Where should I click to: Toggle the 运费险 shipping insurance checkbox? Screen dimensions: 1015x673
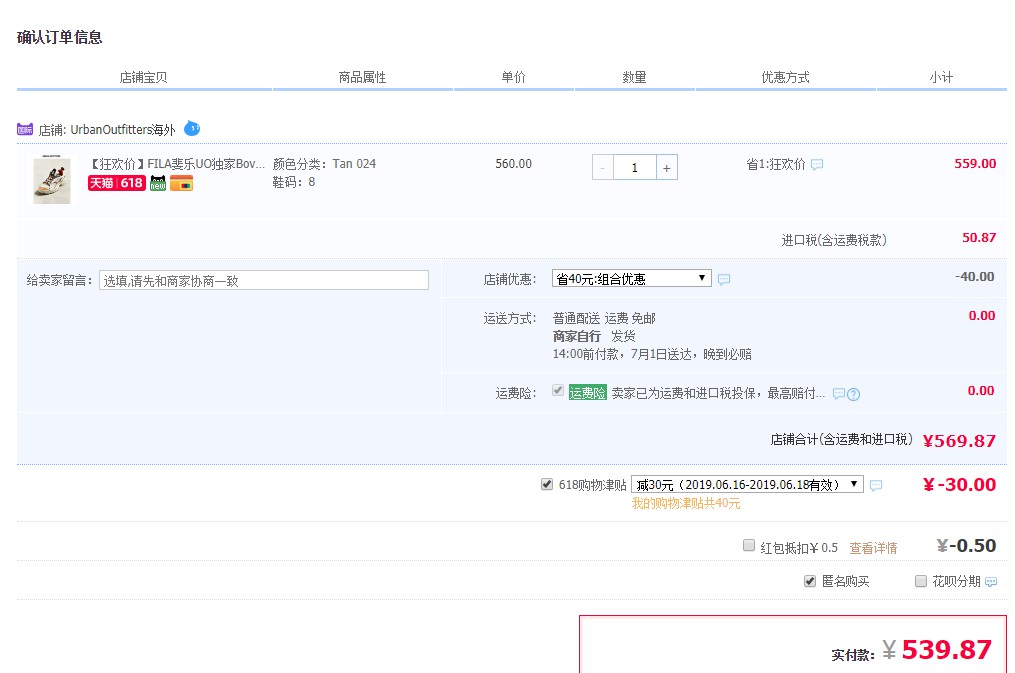click(x=557, y=390)
